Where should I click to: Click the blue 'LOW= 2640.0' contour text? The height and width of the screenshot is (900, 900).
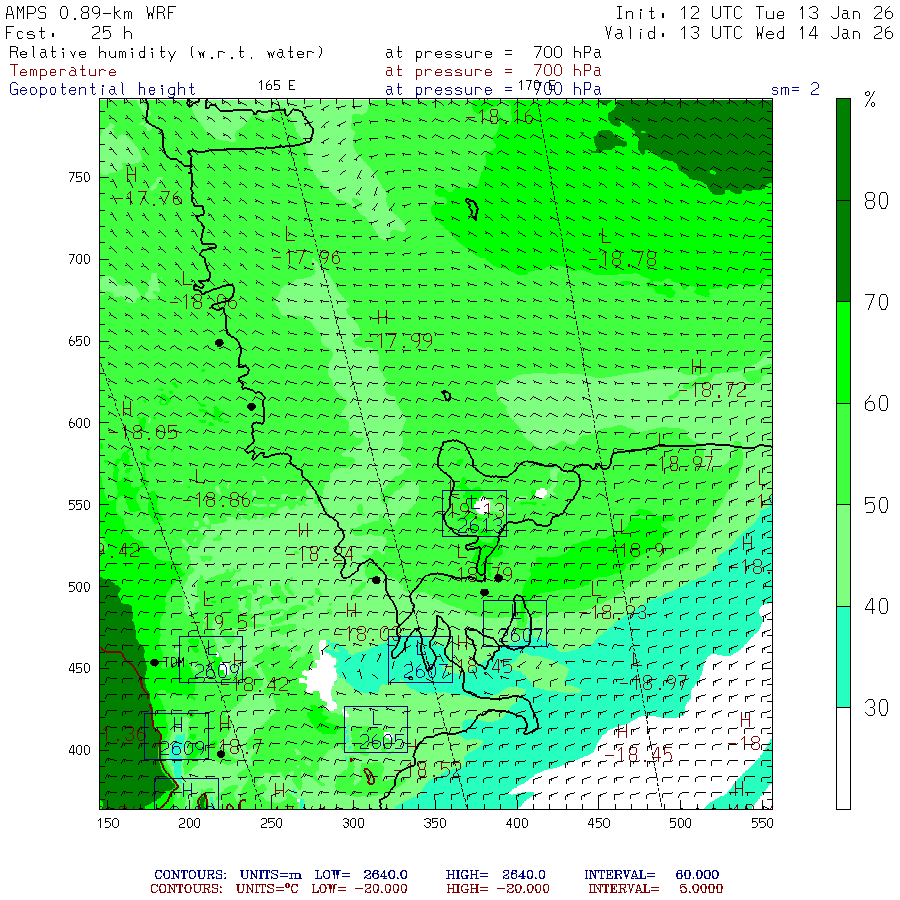(x=361, y=875)
